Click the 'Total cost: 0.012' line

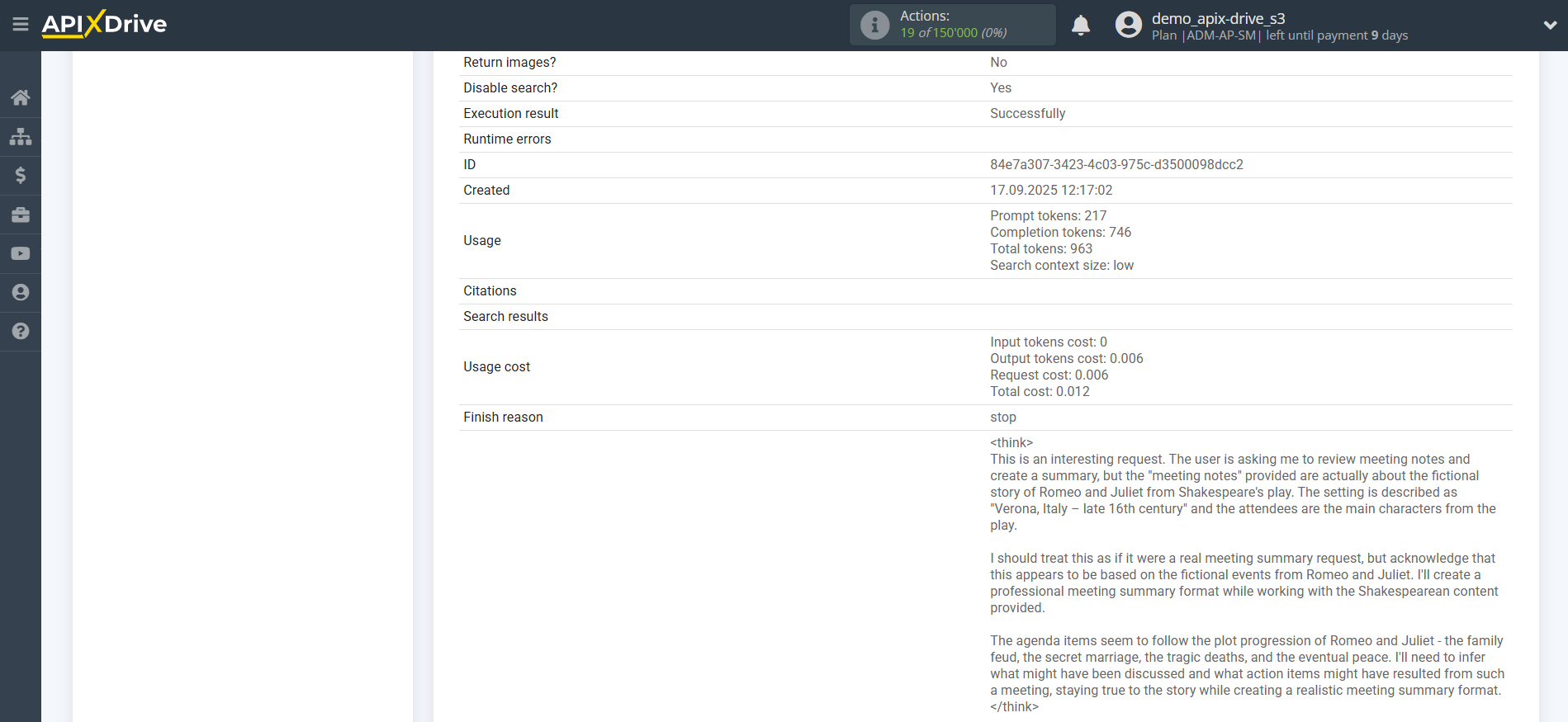tap(1040, 391)
